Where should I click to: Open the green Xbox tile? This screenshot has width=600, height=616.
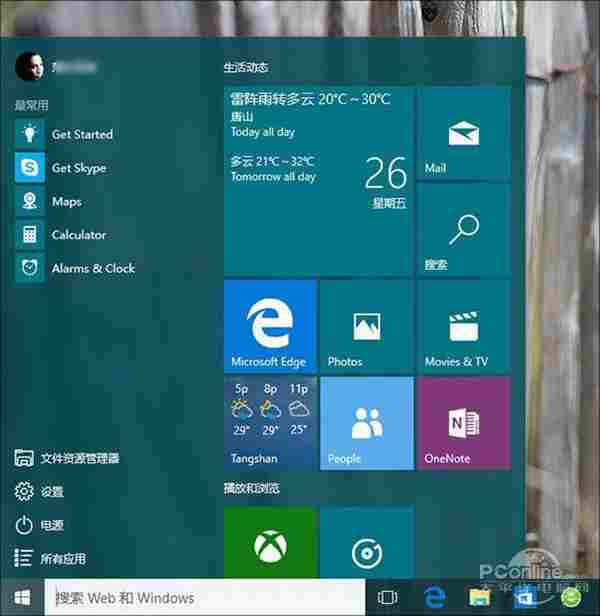tap(269, 543)
